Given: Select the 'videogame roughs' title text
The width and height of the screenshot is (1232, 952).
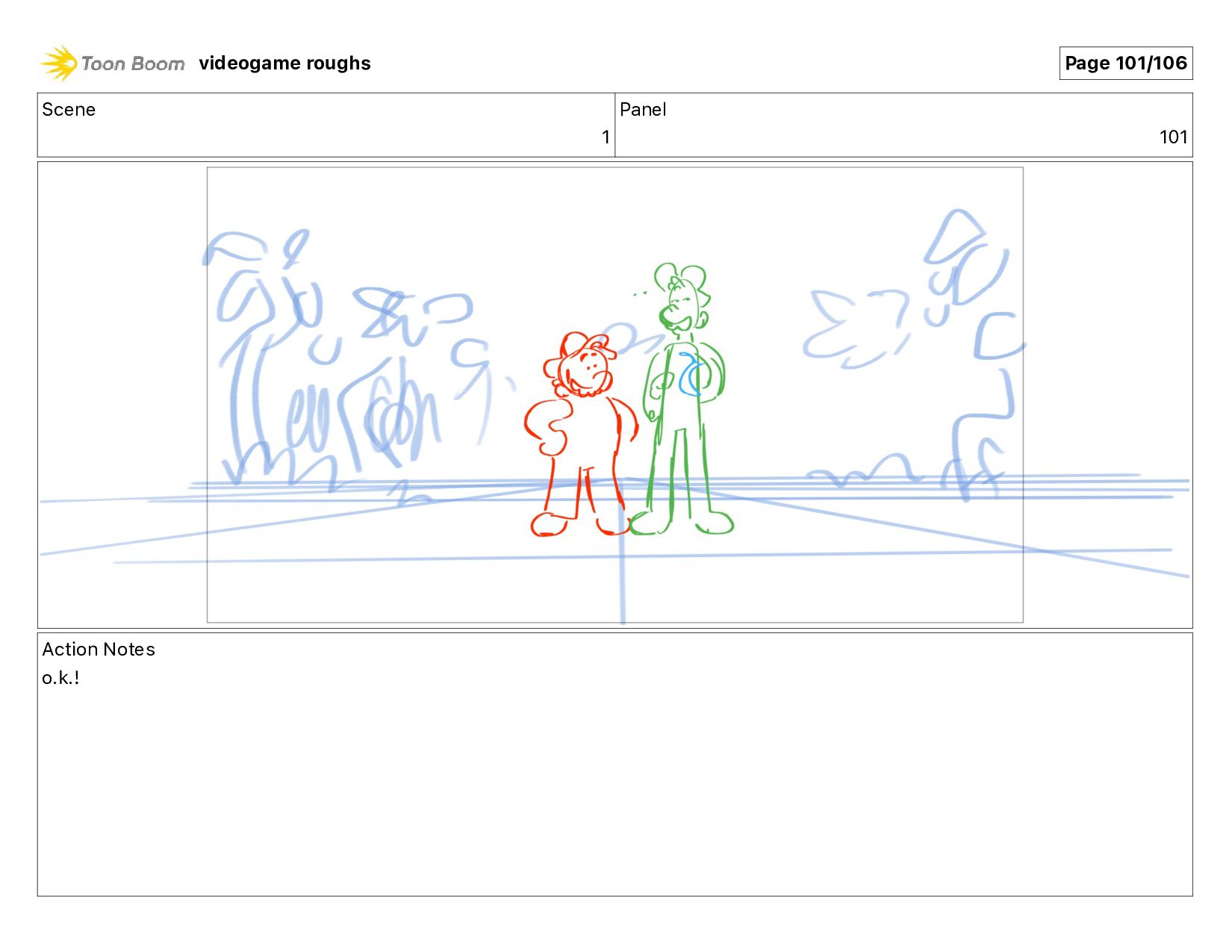Looking at the screenshot, I should [284, 63].
